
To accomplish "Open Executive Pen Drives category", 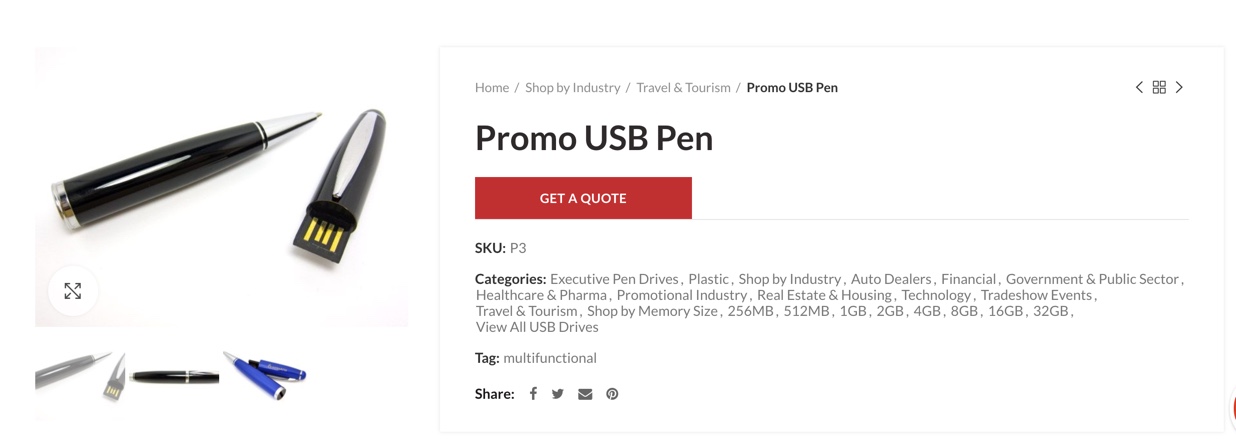I will click(614, 279).
